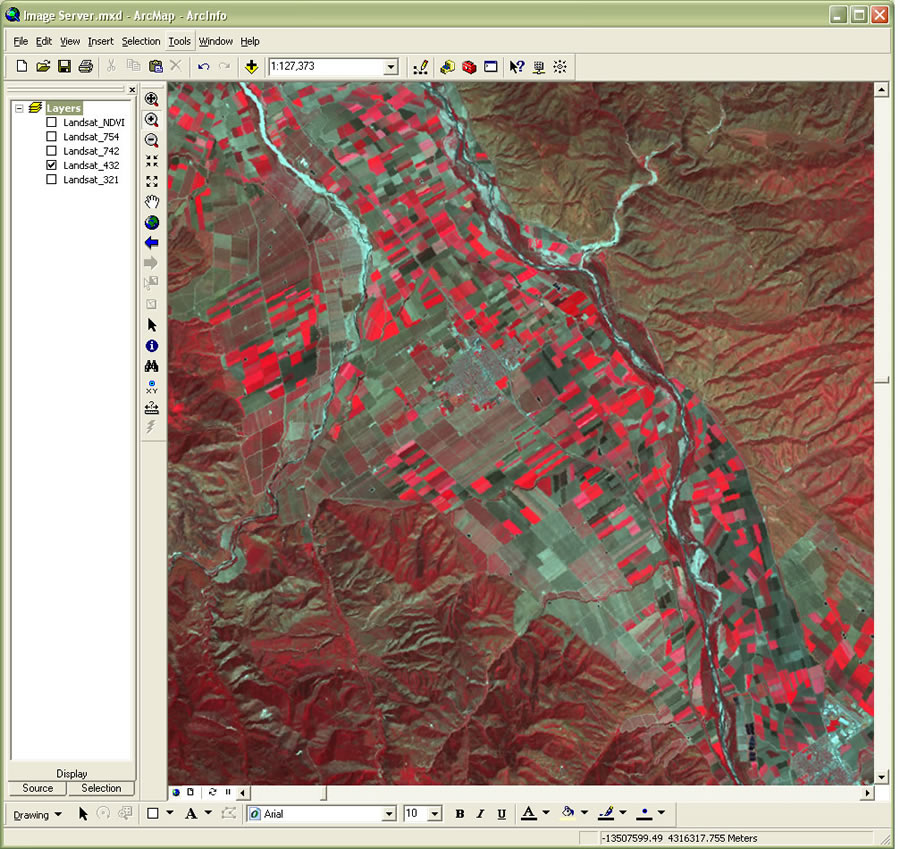The height and width of the screenshot is (849, 900).
Task: Zoom to Full Extent globe
Action: [152, 223]
